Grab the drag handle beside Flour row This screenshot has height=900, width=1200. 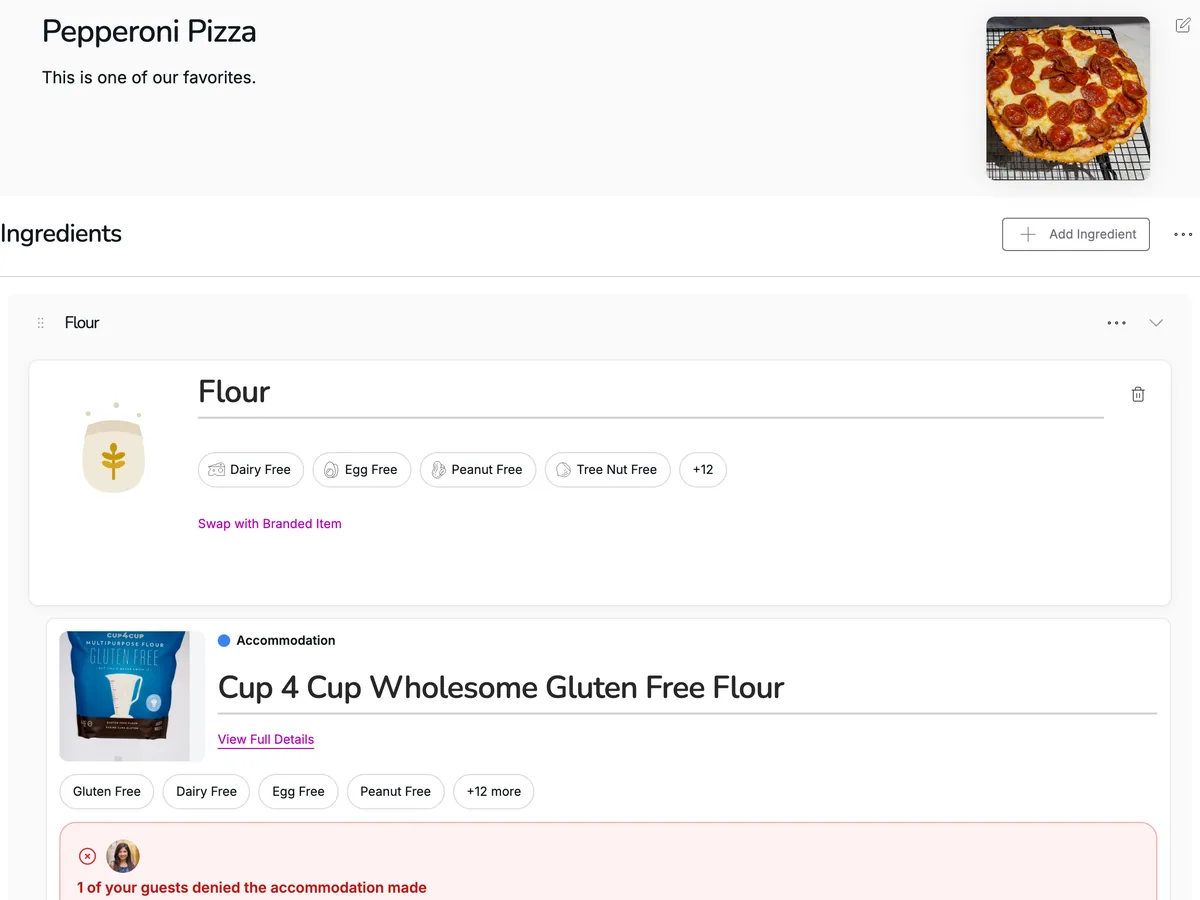(41, 323)
